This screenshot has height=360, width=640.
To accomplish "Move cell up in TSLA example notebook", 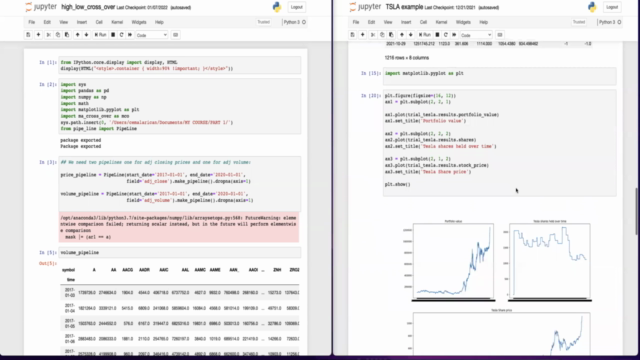I will [x=402, y=35].
